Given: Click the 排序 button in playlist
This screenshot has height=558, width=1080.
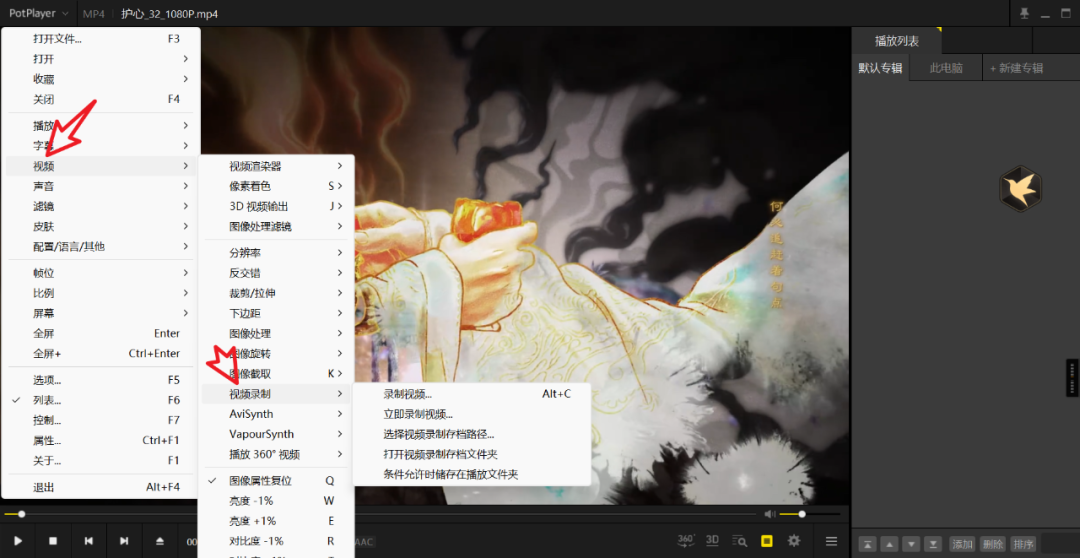Looking at the screenshot, I should click(1024, 544).
